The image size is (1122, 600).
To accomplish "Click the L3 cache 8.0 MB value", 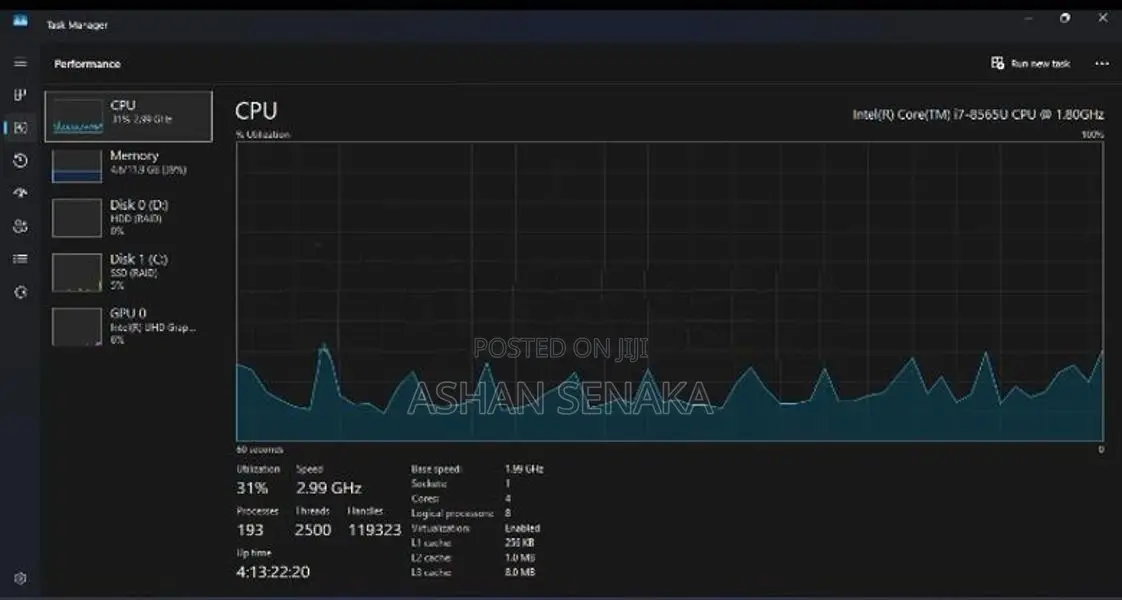I will [x=520, y=572].
